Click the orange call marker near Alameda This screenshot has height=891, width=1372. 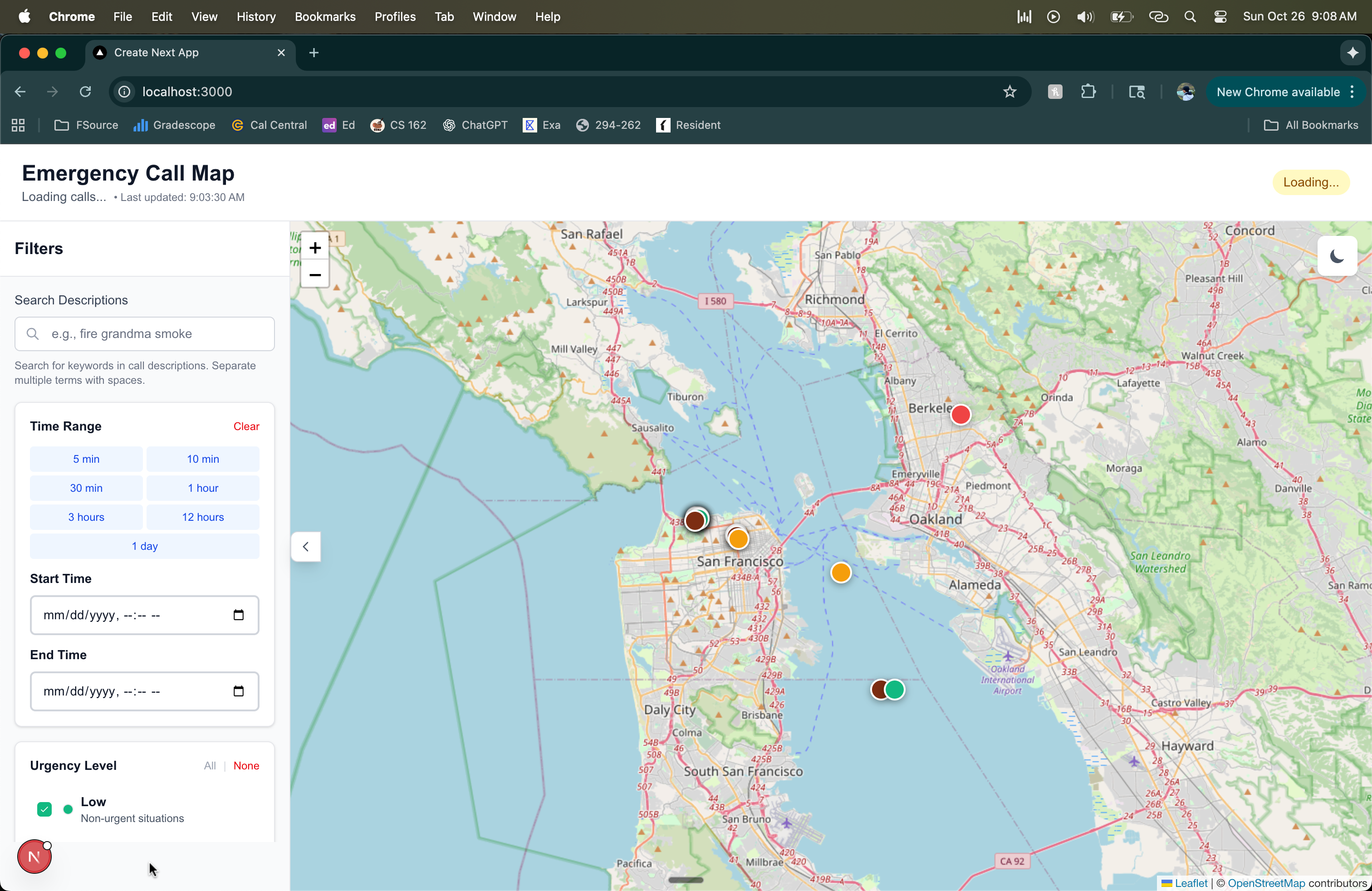tap(841, 573)
